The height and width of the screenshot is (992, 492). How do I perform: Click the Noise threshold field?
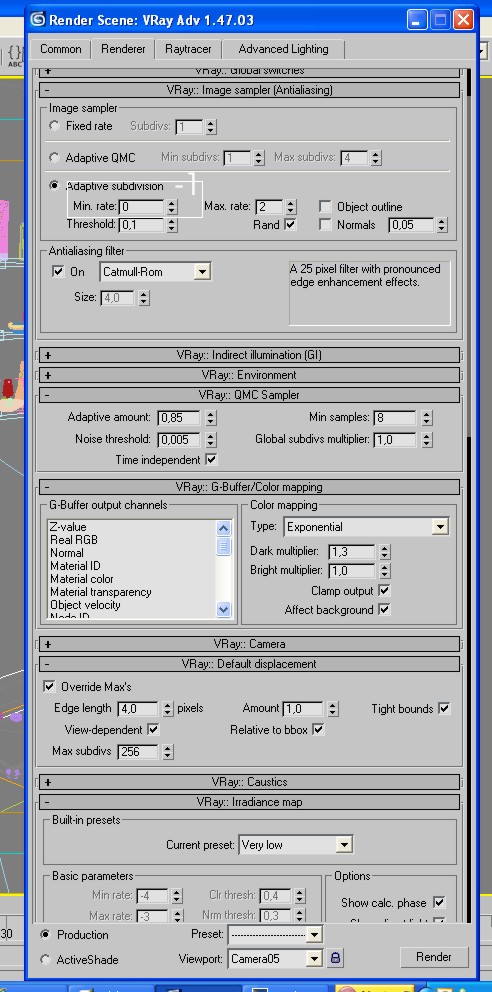pyautogui.click(x=180, y=439)
